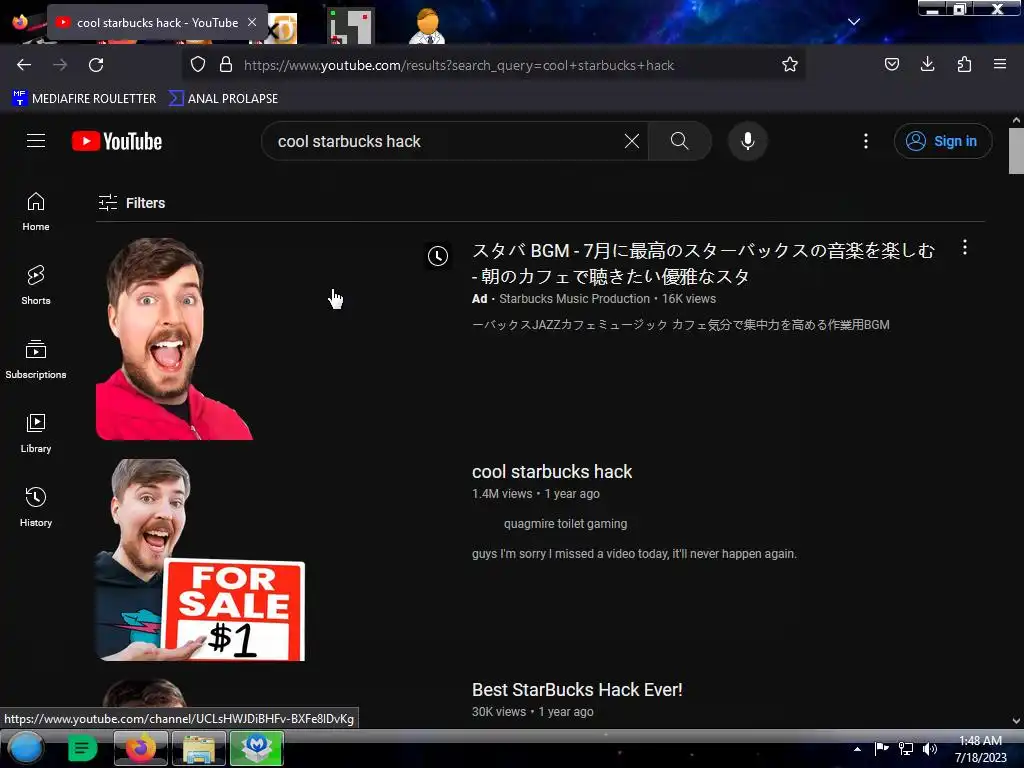This screenshot has height=768, width=1024.
Task: Open the MEDIAFIRE ROULETTER bookmark
Action: (84, 99)
